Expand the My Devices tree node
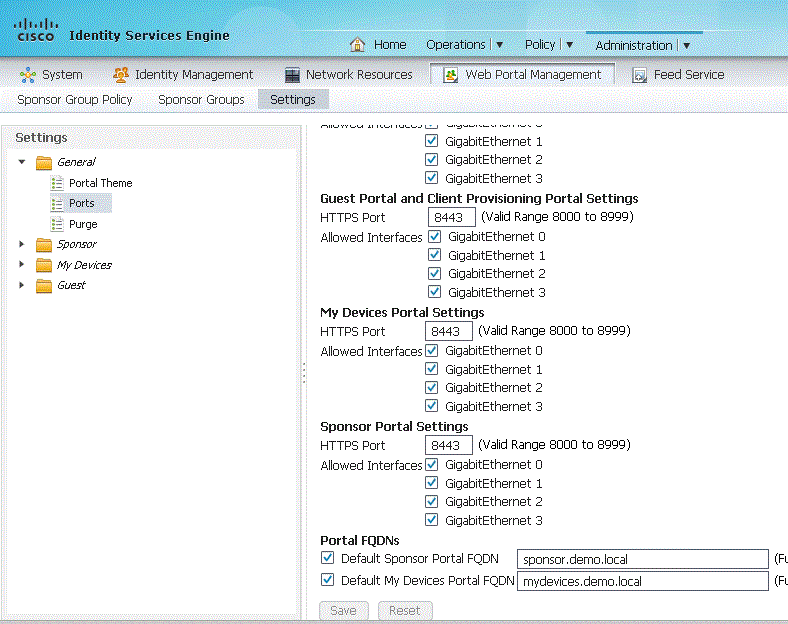This screenshot has height=624, width=788. coord(22,265)
